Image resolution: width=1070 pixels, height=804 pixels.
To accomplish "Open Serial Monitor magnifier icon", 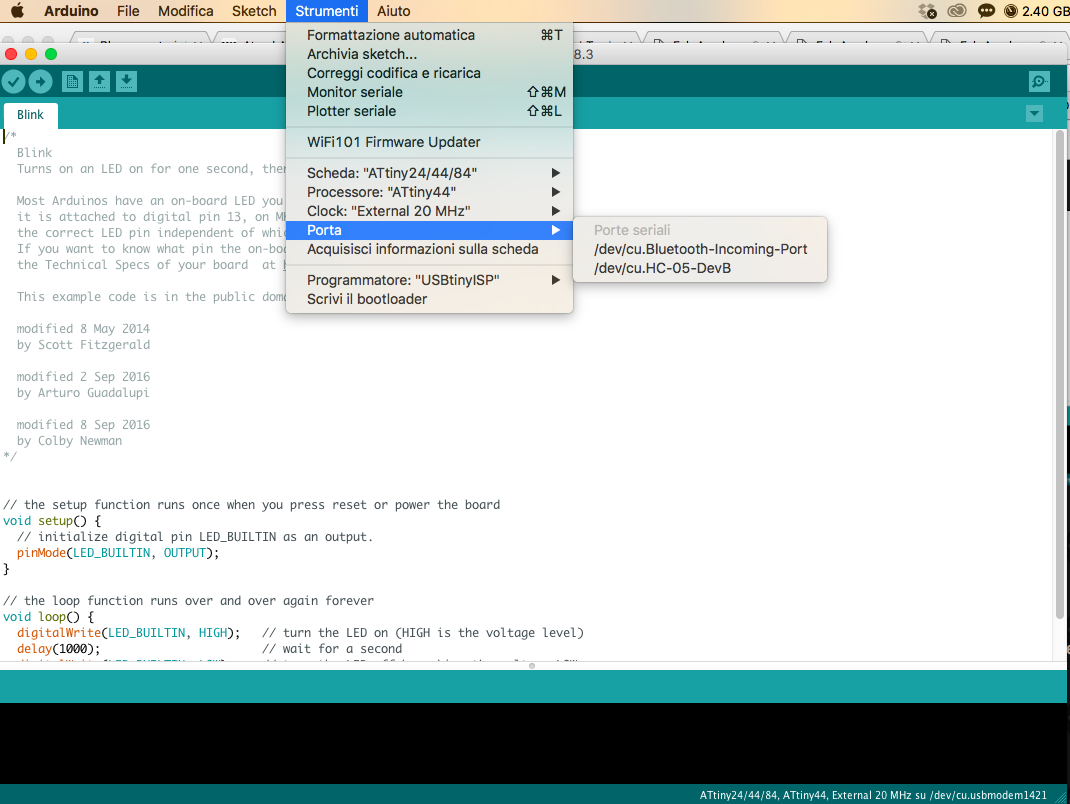I will tap(1039, 82).
